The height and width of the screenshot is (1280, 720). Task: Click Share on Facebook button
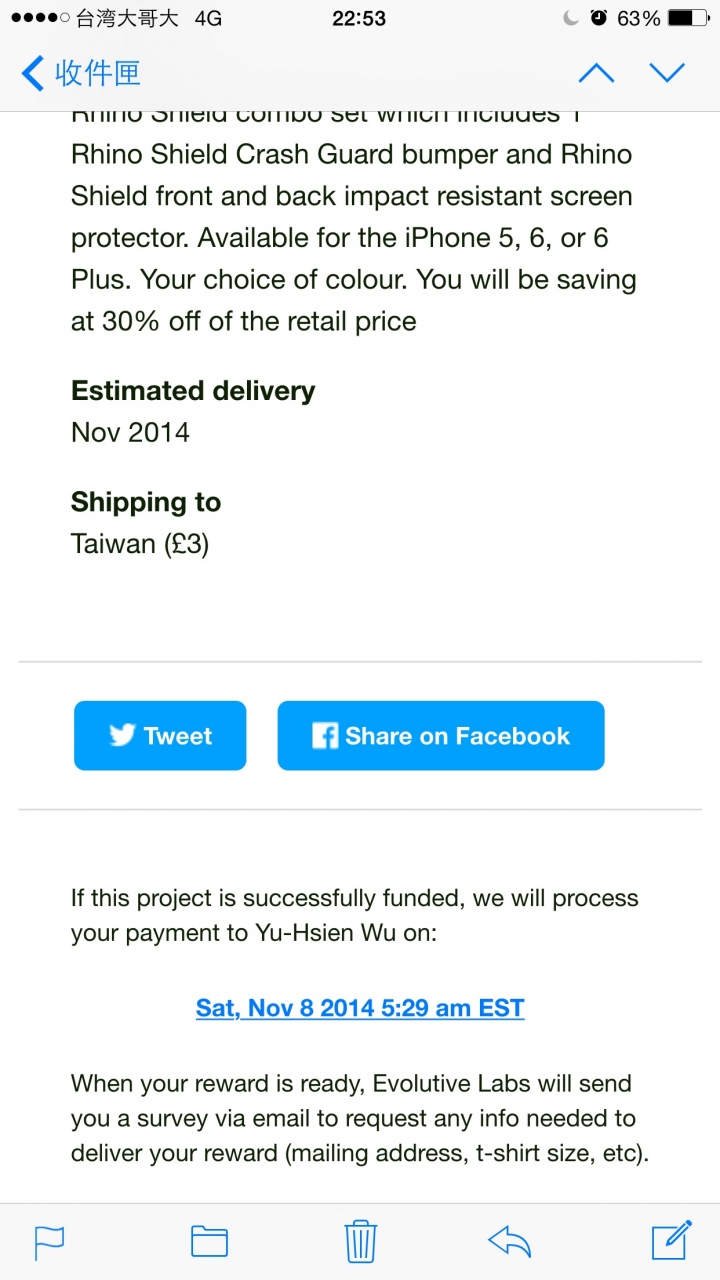tap(441, 736)
